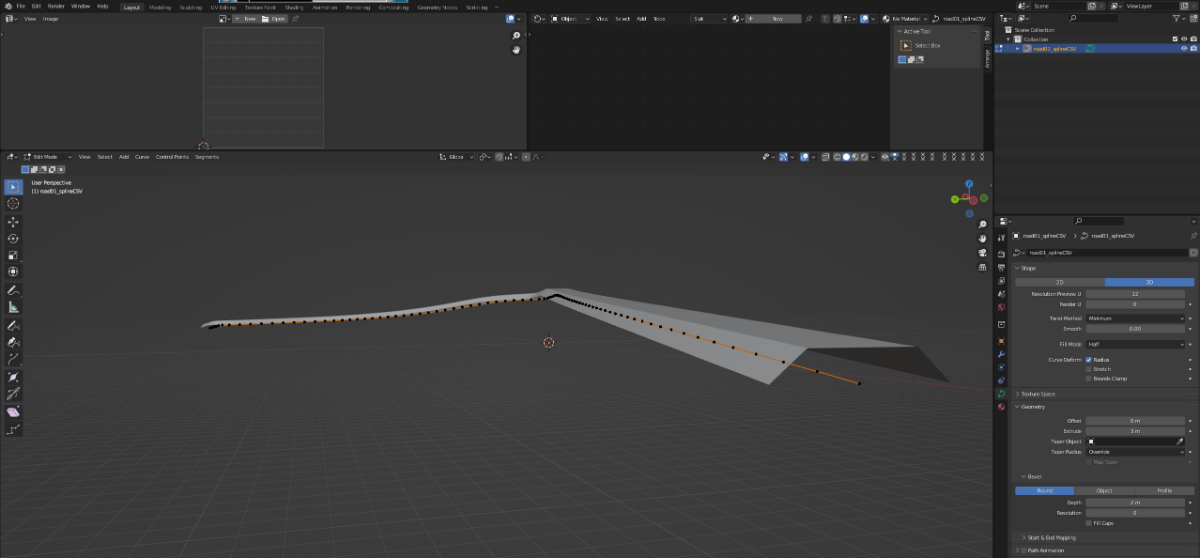Select the Measure tool
The width and height of the screenshot is (1200, 558).
coord(13,307)
